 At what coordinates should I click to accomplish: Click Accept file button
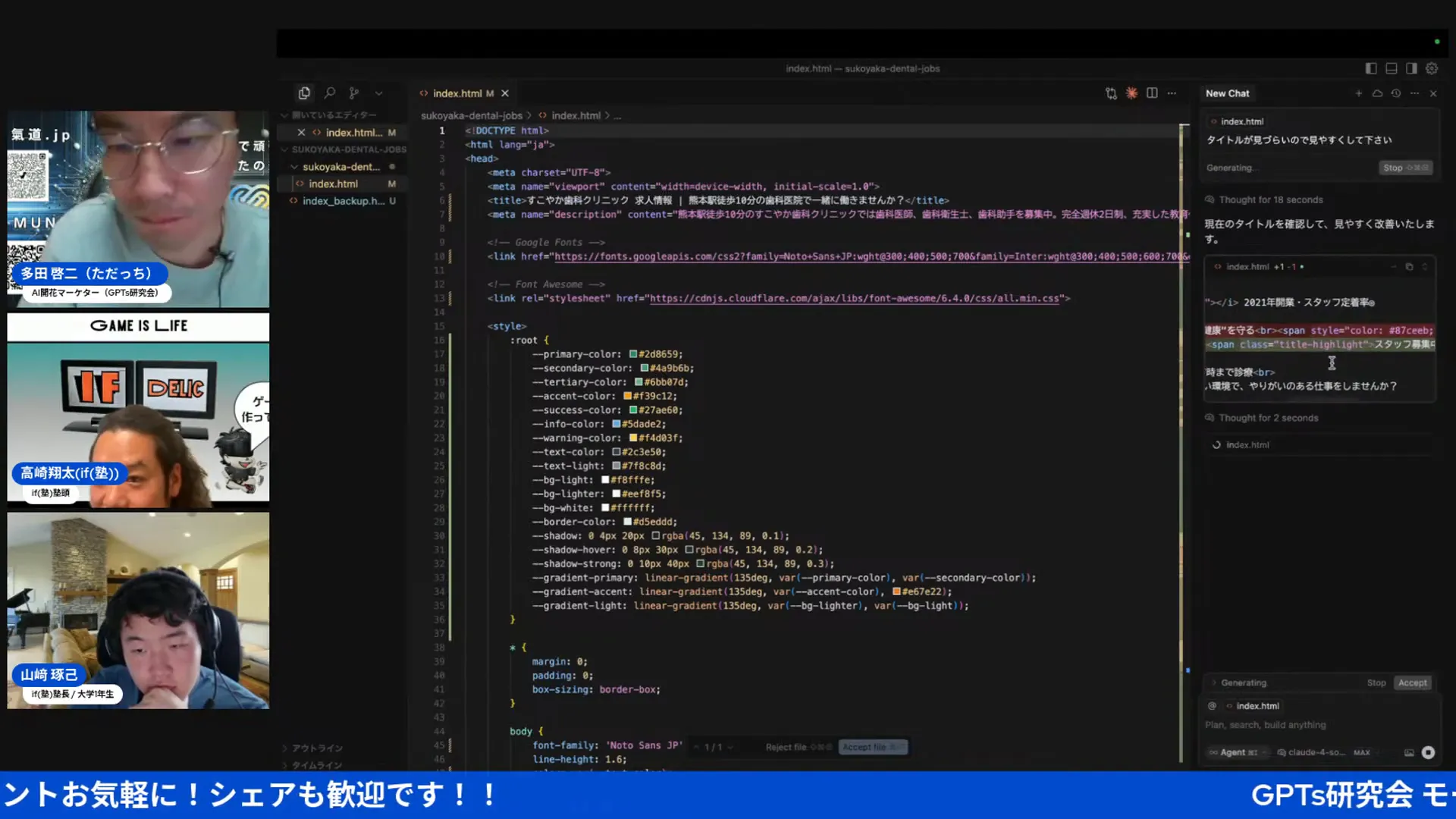coord(873,748)
